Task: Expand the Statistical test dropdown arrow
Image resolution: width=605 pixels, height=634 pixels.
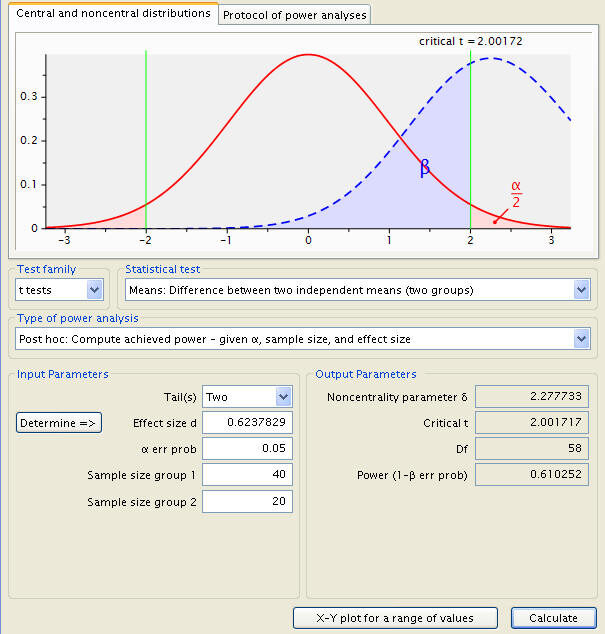Action: click(582, 290)
